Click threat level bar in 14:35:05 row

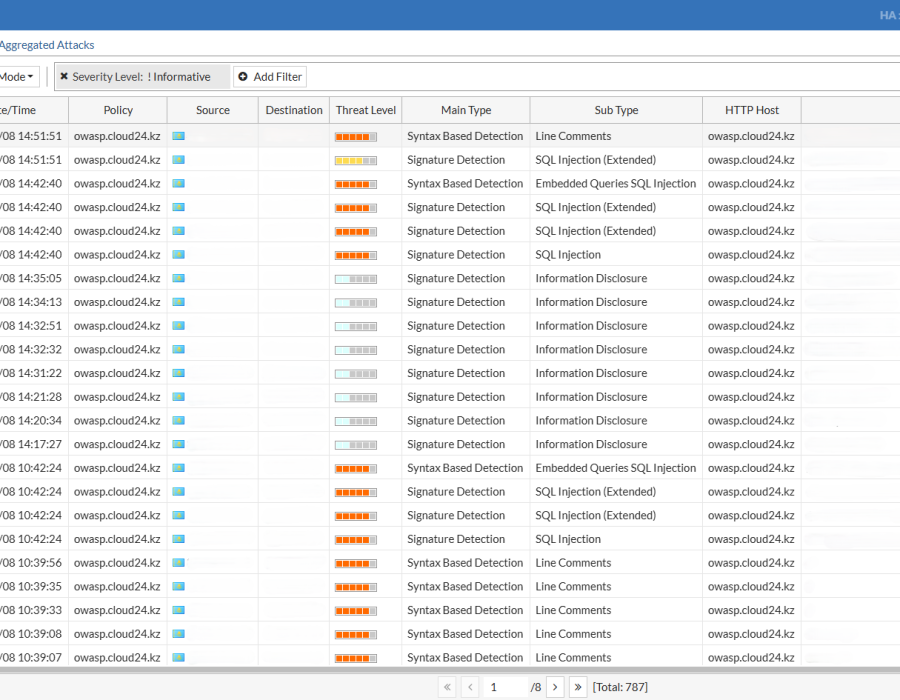[356, 279]
